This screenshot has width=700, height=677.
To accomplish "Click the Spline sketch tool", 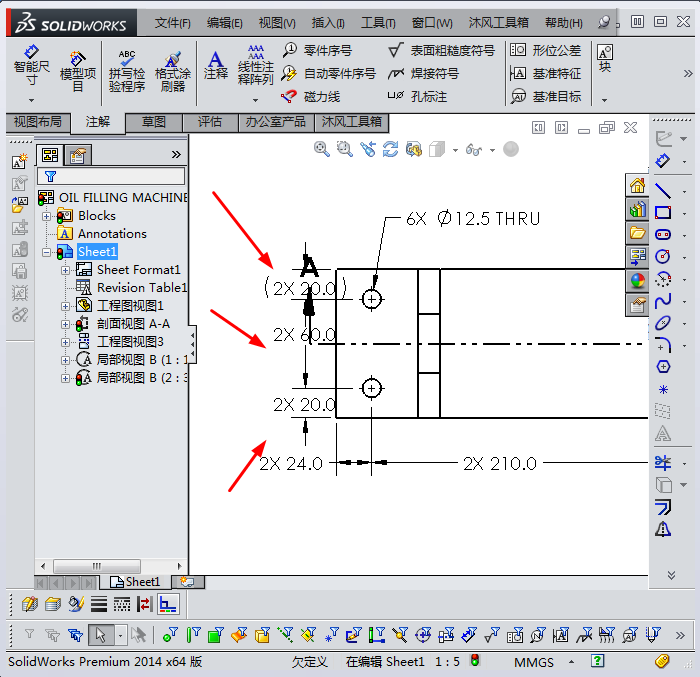I will [x=663, y=301].
